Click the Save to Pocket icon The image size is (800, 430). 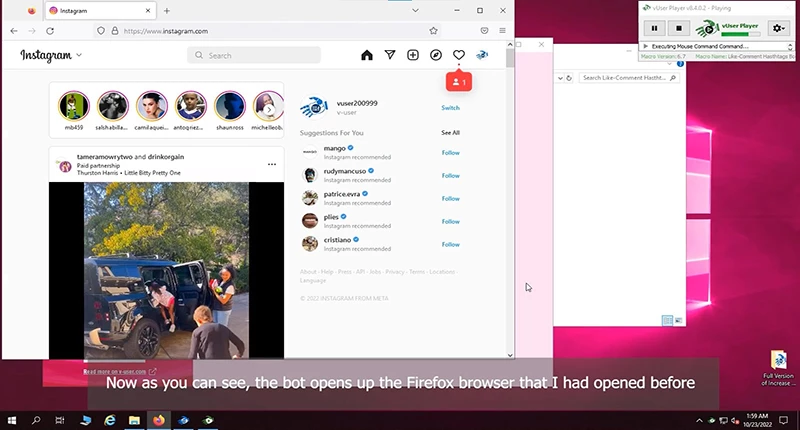coord(484,31)
